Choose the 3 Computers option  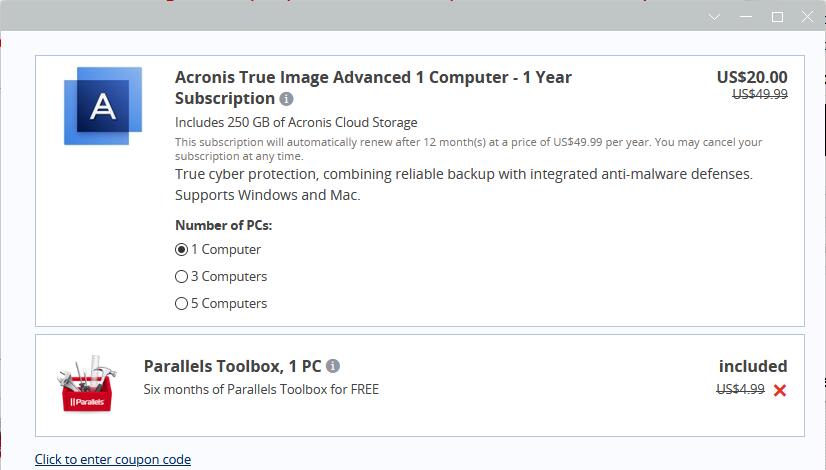pos(181,277)
